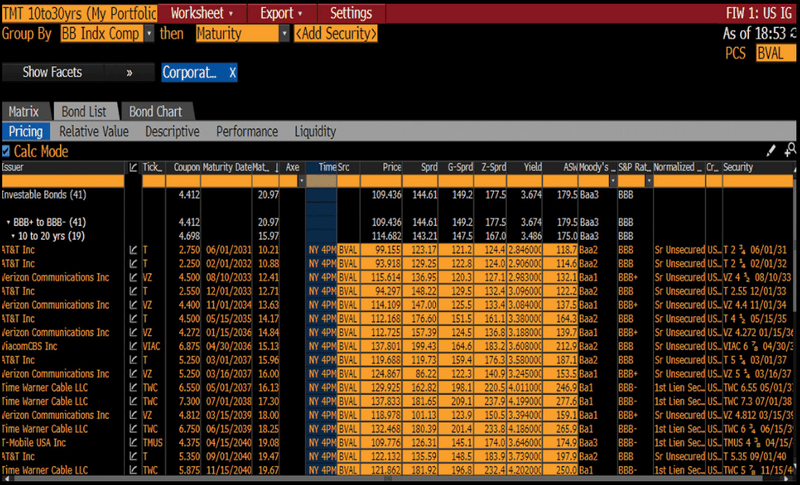This screenshot has width=800, height=485.
Task: Click the search people icon at right
Action: [790, 149]
